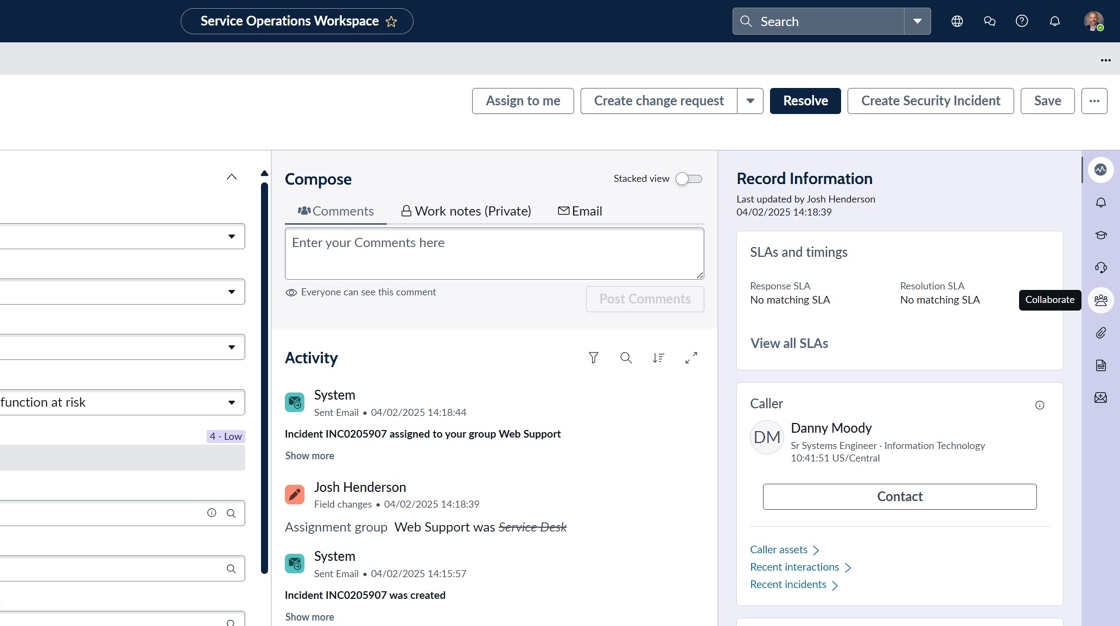Viewport: 1120px width, 626px height.
Task: Open the first dropdown in left form
Action: click(x=122, y=237)
